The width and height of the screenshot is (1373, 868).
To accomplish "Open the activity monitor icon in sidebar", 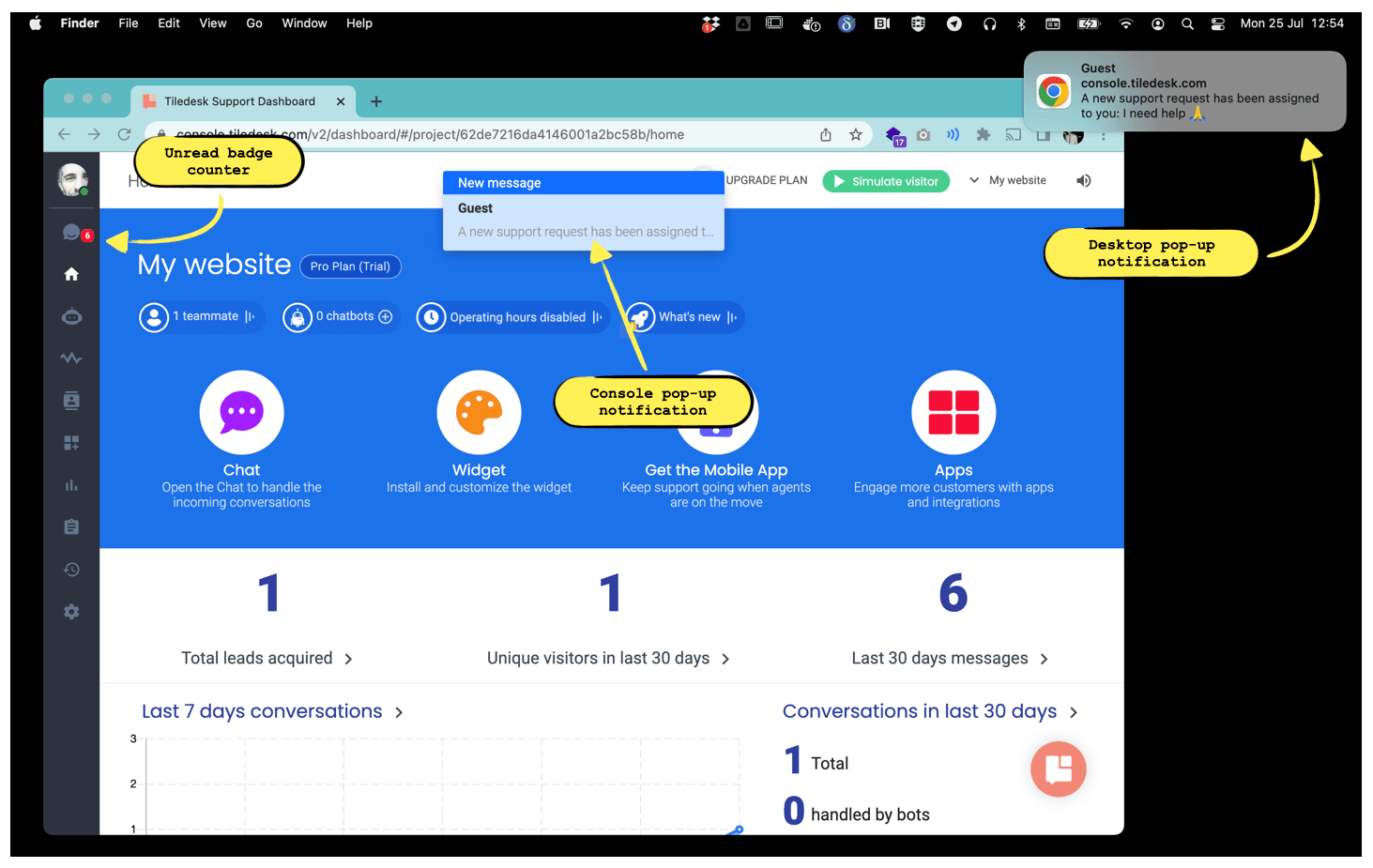I will tap(71, 358).
